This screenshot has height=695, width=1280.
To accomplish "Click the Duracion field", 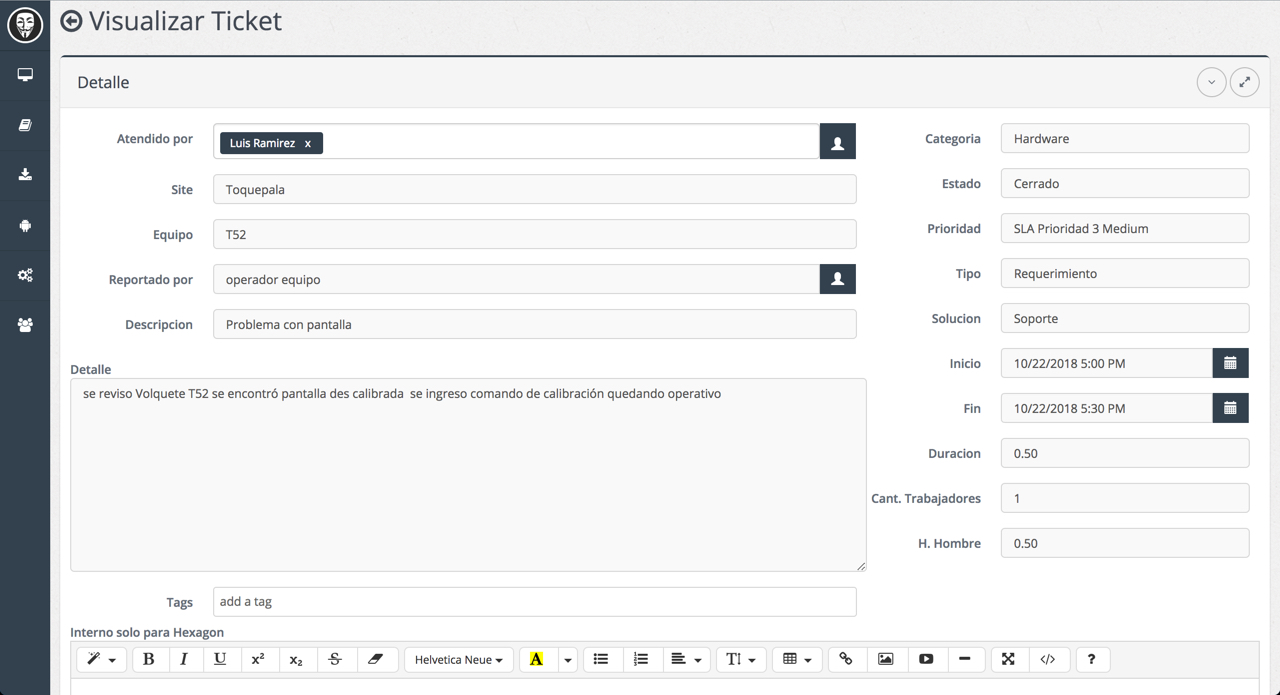I will [x=1125, y=453].
